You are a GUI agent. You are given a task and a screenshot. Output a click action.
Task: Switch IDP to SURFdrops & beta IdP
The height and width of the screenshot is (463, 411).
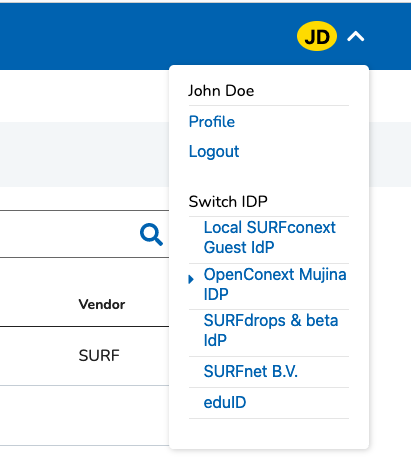pyautogui.click(x=271, y=330)
